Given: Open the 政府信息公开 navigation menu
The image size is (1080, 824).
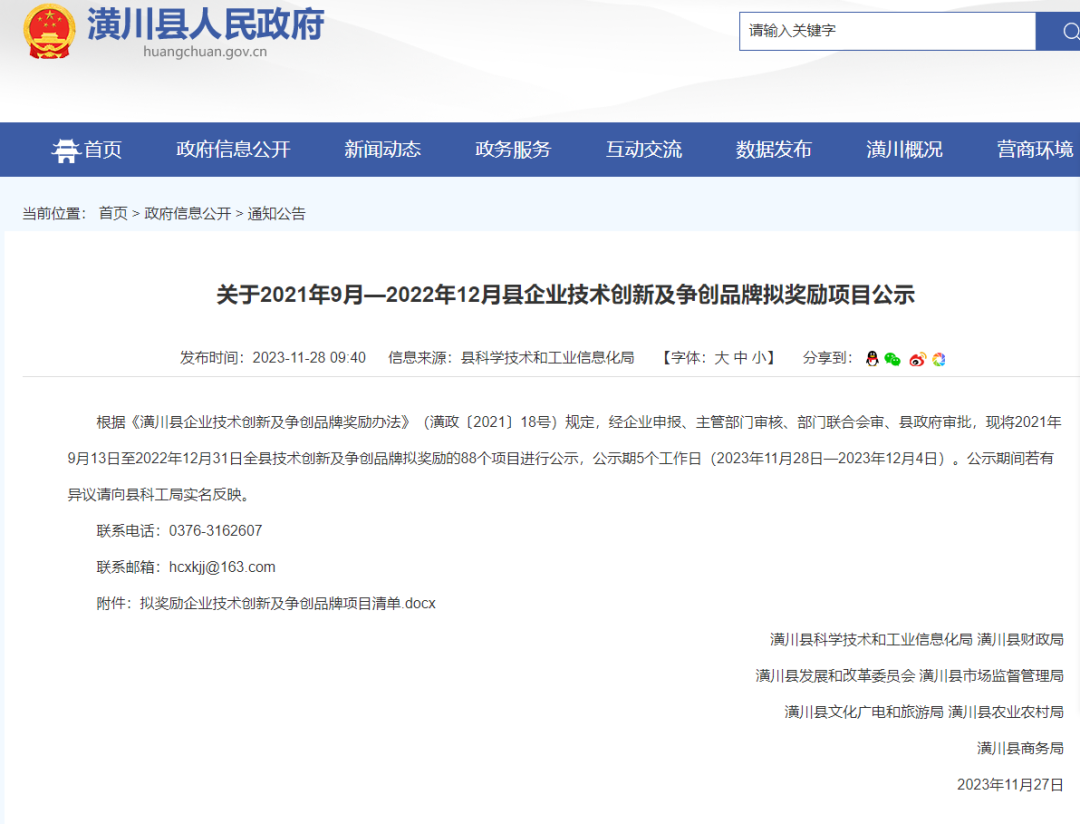Looking at the screenshot, I should coord(233,150).
